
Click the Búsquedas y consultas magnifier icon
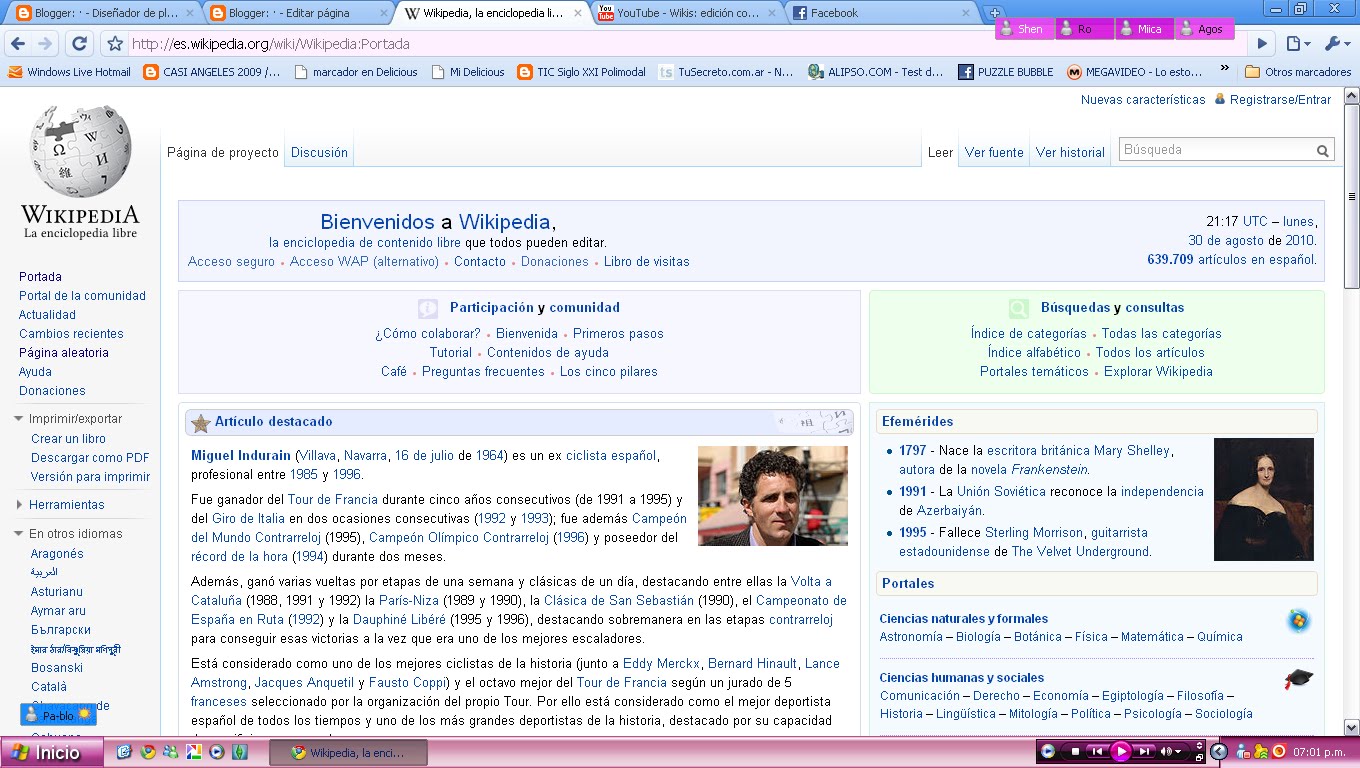(1019, 309)
